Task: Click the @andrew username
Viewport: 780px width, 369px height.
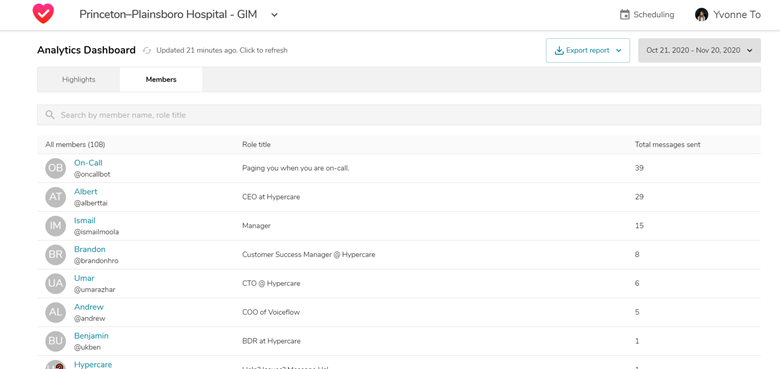Action: 90,319
